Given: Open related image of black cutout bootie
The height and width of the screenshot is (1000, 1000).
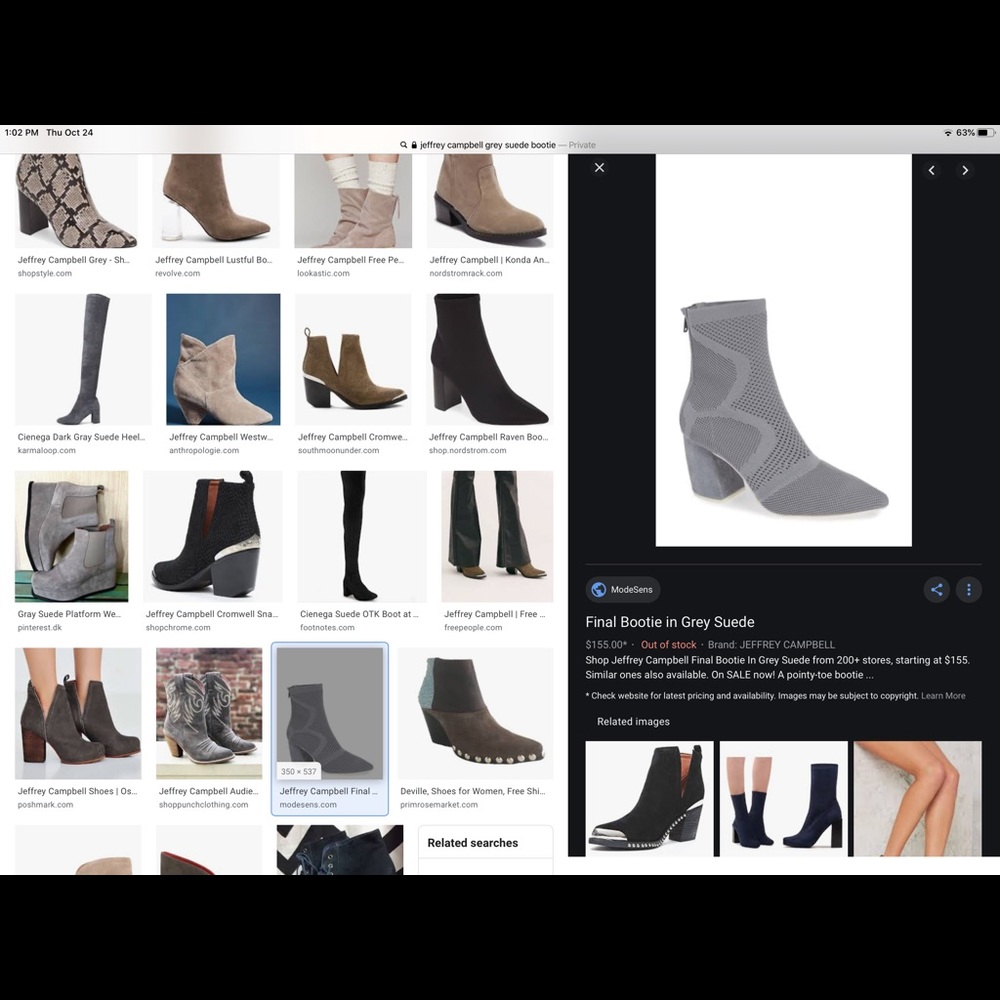Looking at the screenshot, I should pos(649,798).
